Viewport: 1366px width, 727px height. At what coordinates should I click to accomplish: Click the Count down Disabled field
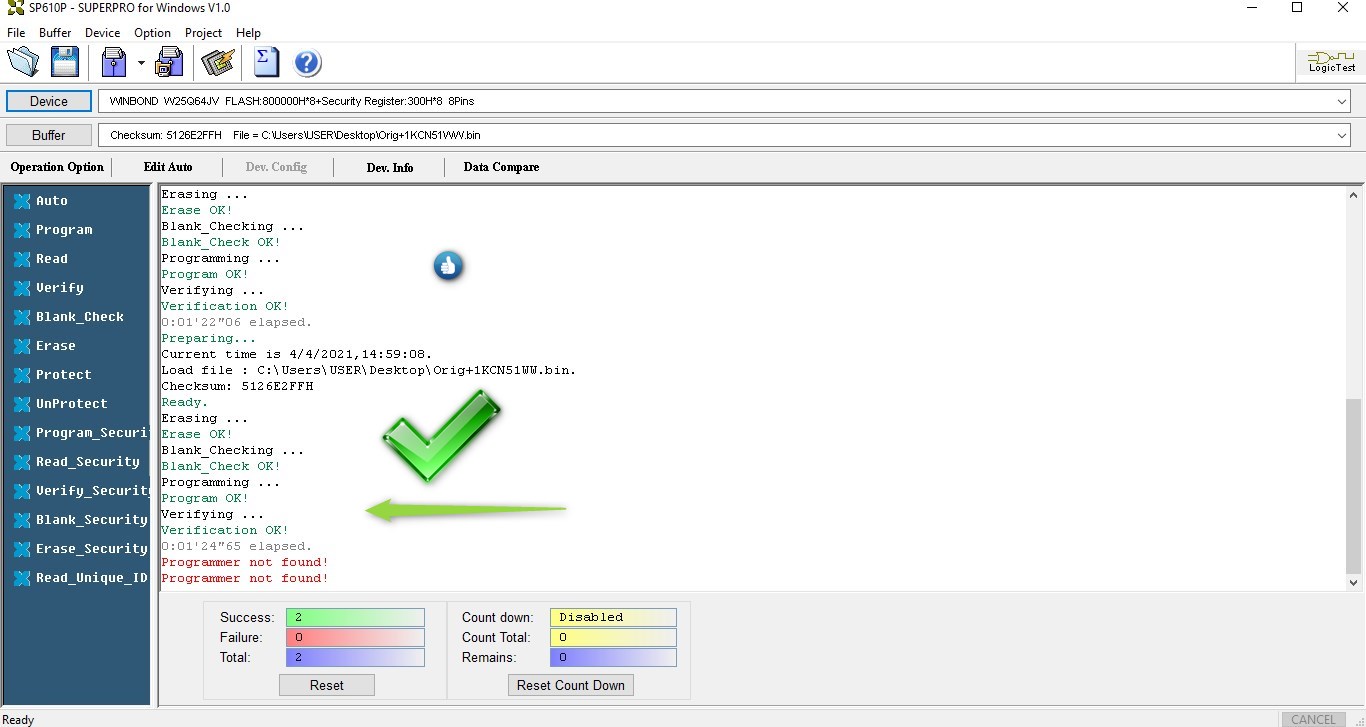[x=613, y=617]
